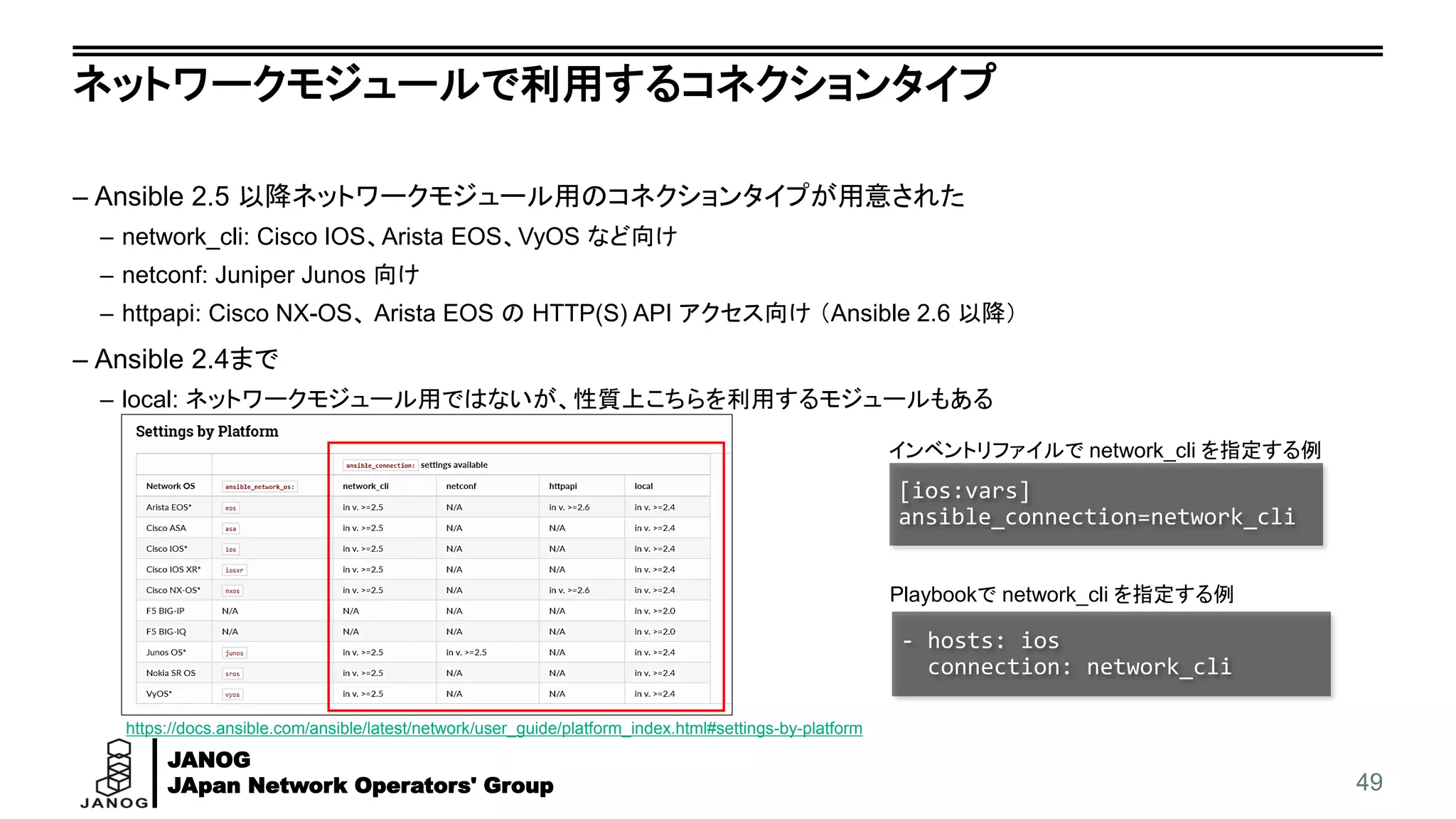Click the 'ansible_connection:' code label in table header

pyautogui.click(x=380, y=466)
